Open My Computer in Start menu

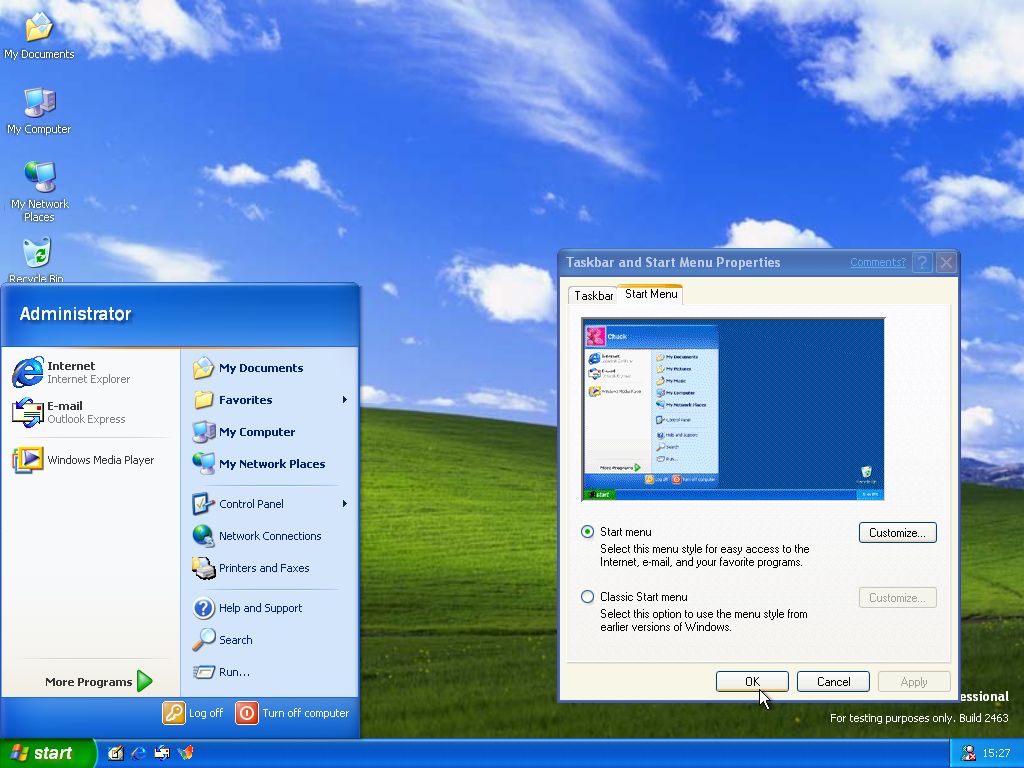pyautogui.click(x=256, y=432)
